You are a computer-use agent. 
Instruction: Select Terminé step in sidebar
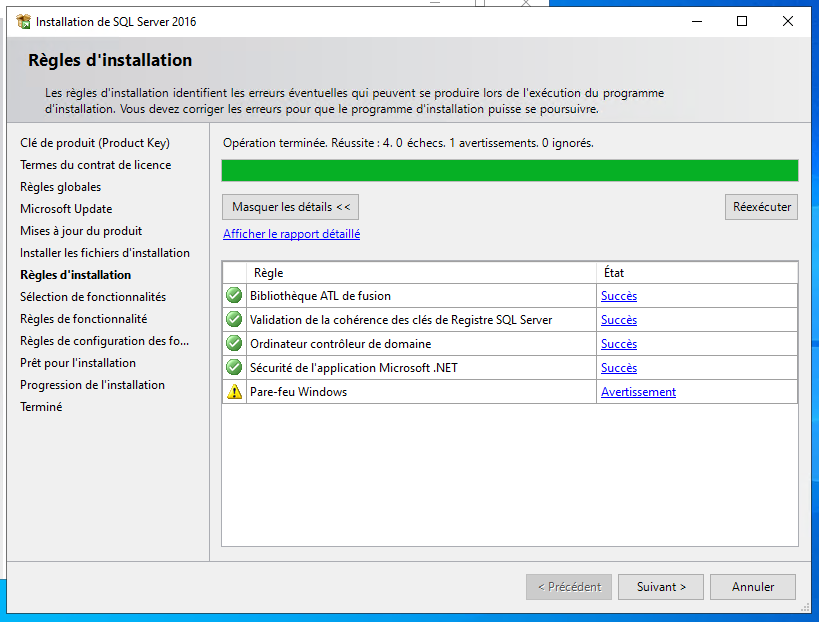point(41,406)
